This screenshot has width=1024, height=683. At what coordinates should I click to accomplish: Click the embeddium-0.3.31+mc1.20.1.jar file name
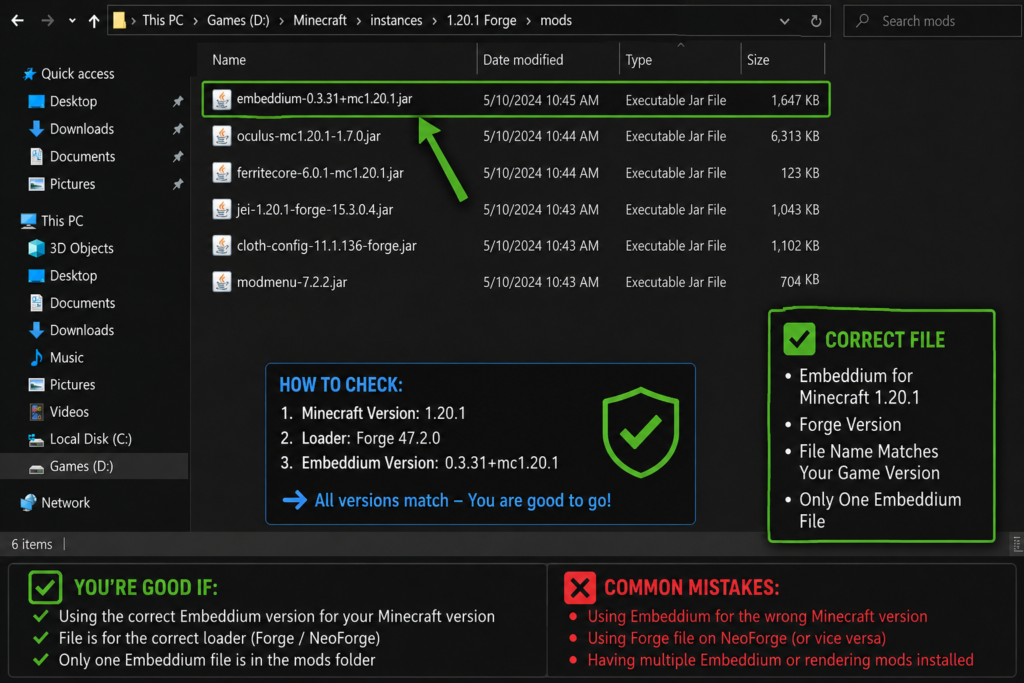(325, 99)
